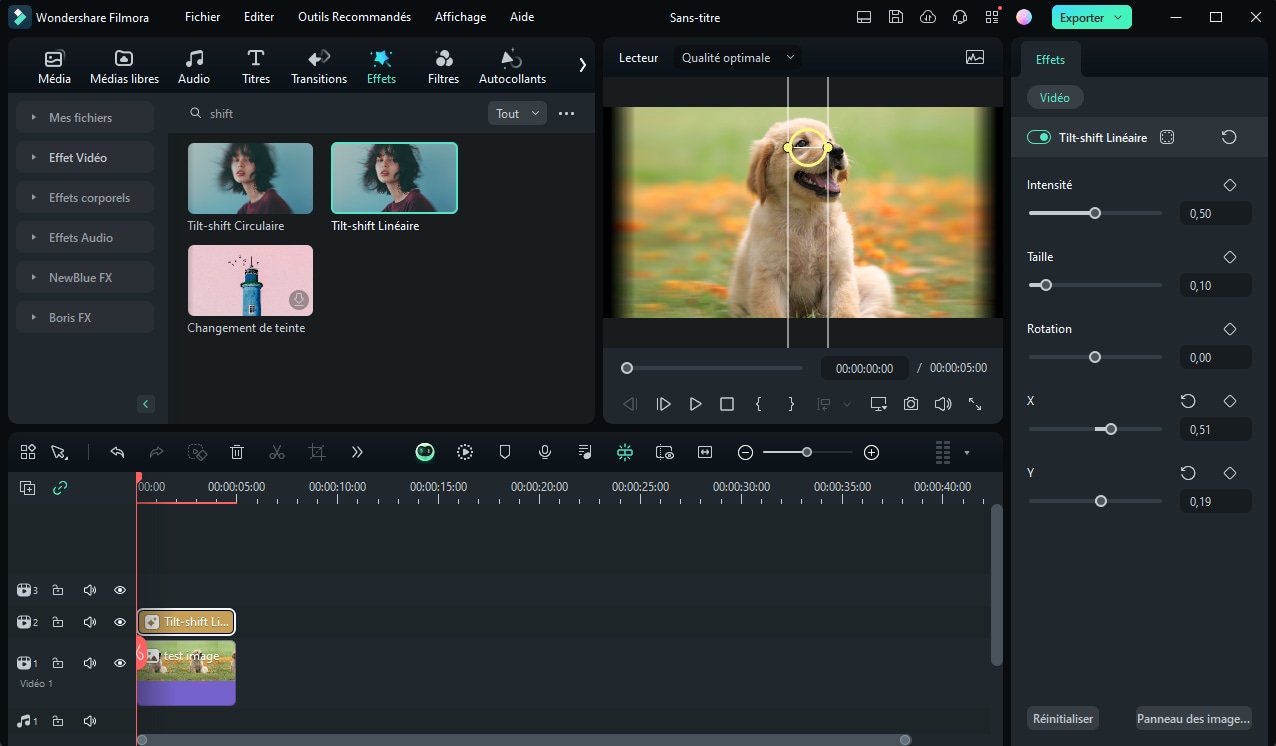Add a marker in the timeline

(505, 452)
